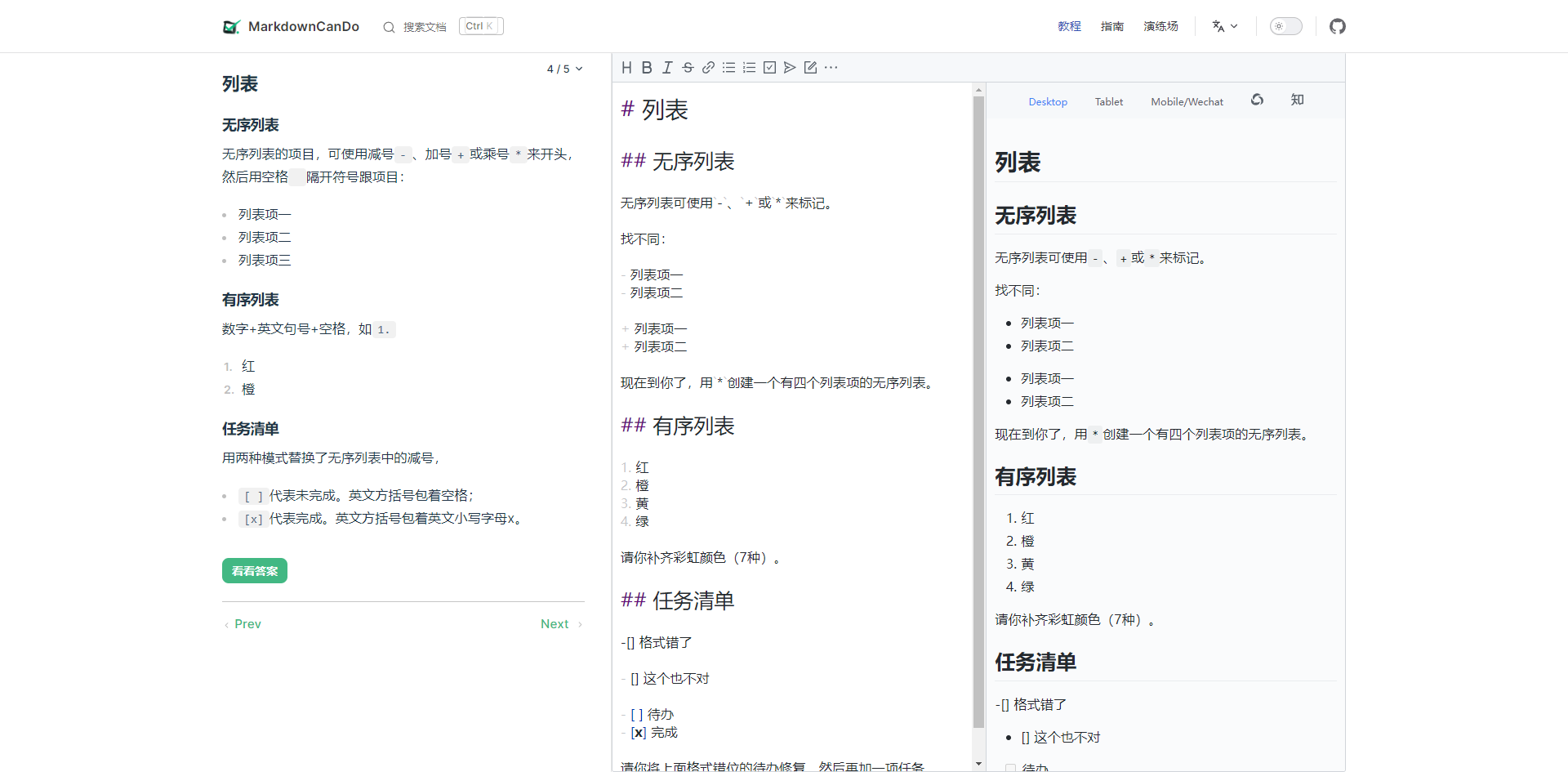Image resolution: width=1568 pixels, height=772 pixels.
Task: Insert a task list checkbox
Action: [769, 68]
